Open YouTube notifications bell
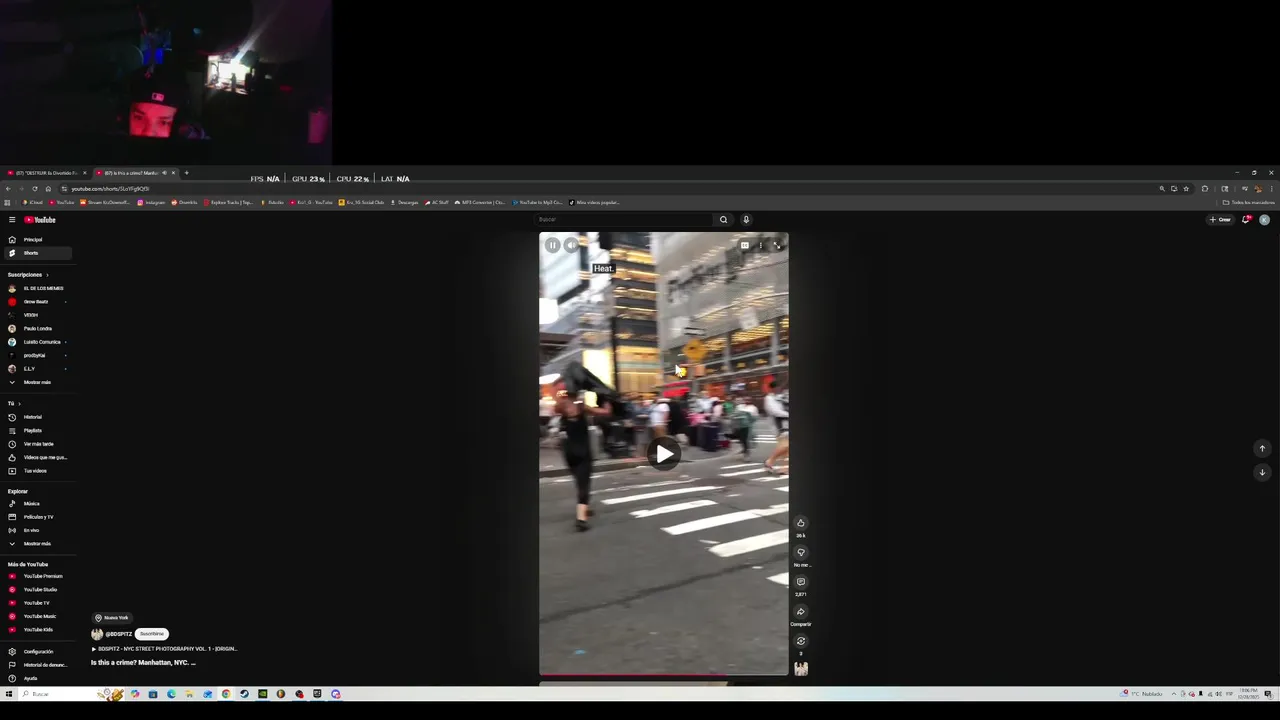The image size is (1280, 720). [1246, 220]
